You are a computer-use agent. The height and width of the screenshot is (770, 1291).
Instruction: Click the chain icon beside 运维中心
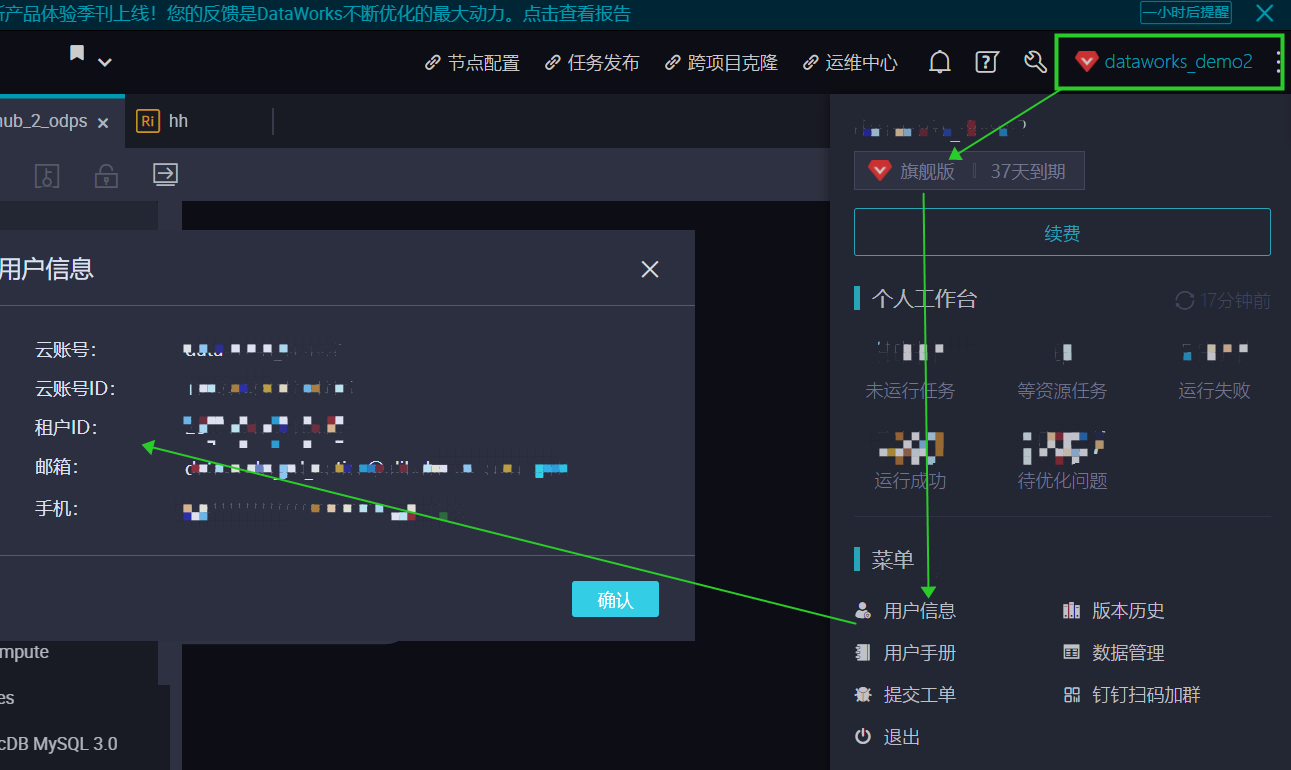[811, 63]
